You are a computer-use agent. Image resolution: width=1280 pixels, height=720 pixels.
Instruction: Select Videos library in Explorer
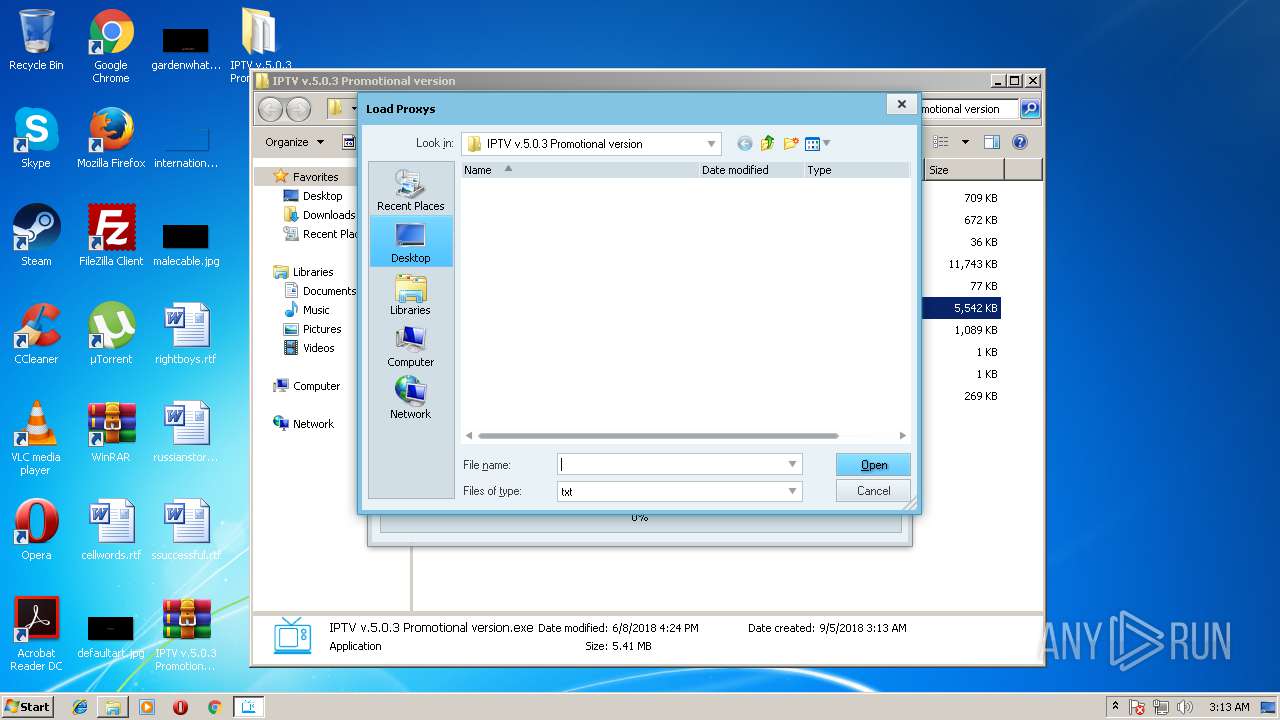pos(318,348)
